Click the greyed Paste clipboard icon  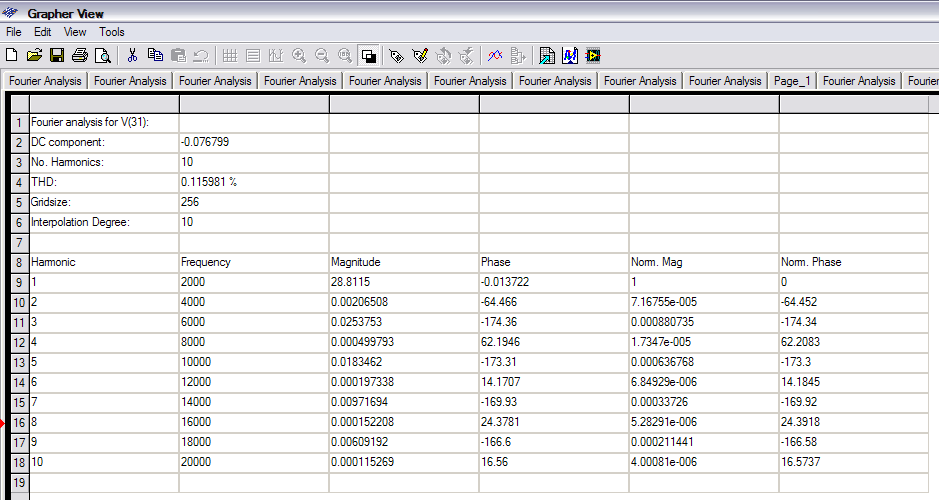click(x=178, y=56)
